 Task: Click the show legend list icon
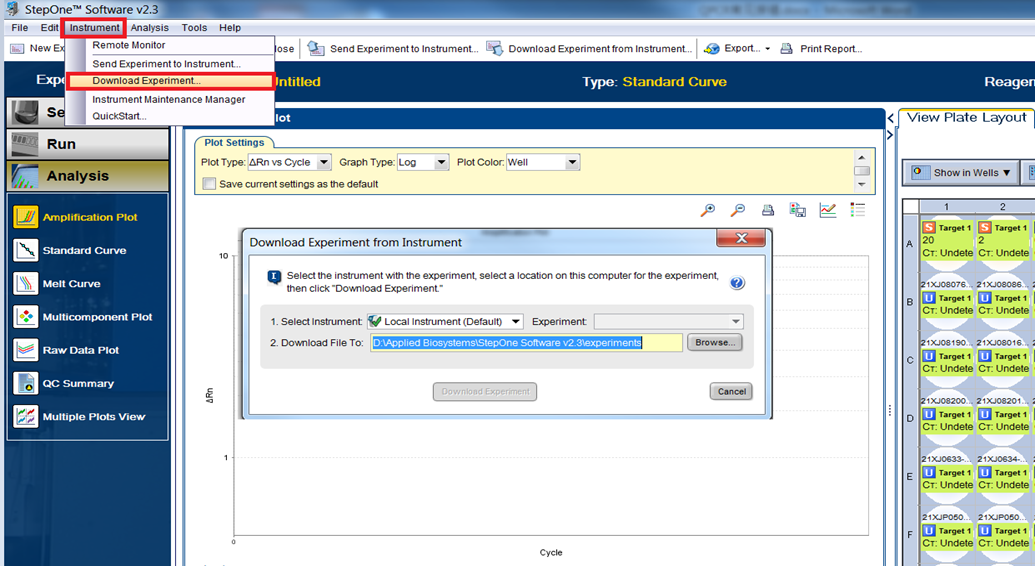coord(857,210)
